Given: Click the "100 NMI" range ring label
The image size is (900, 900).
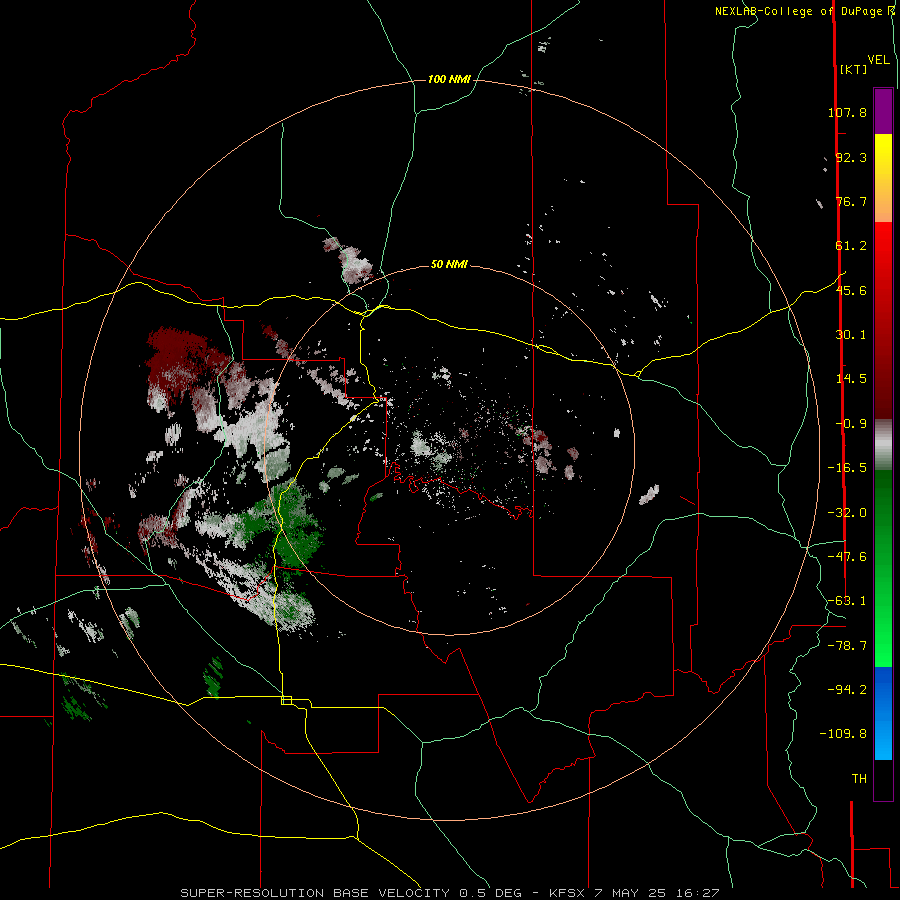Looking at the screenshot, I should (449, 79).
